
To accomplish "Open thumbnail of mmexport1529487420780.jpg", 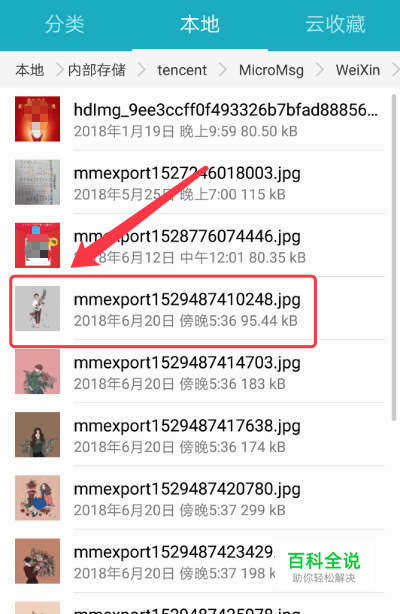I will (37, 498).
